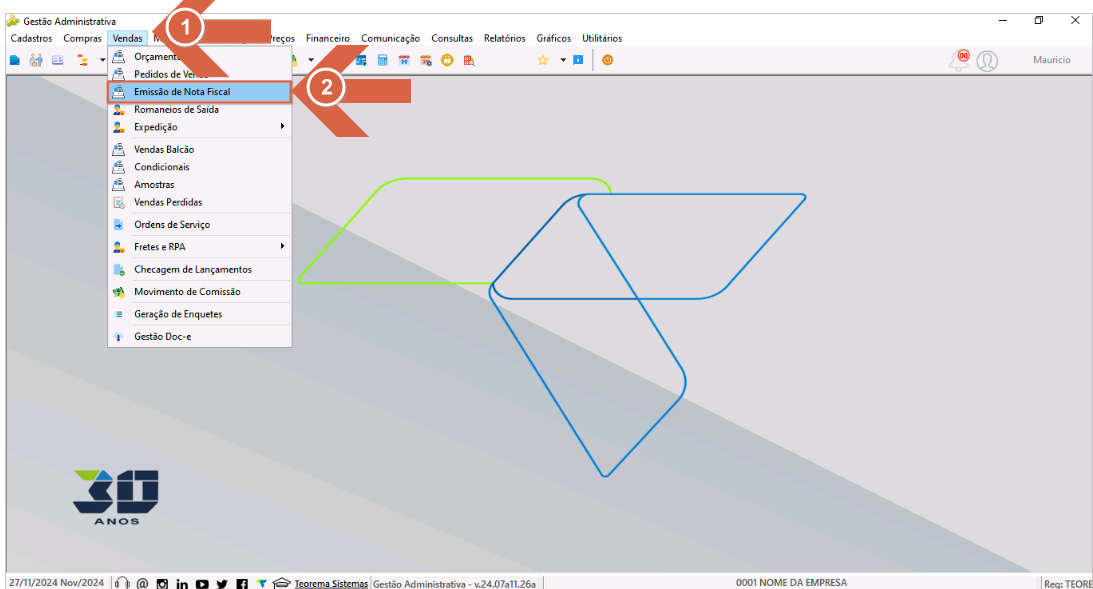The width and height of the screenshot is (1093, 589).
Task: Open the Relatórios menu
Action: (x=505, y=38)
